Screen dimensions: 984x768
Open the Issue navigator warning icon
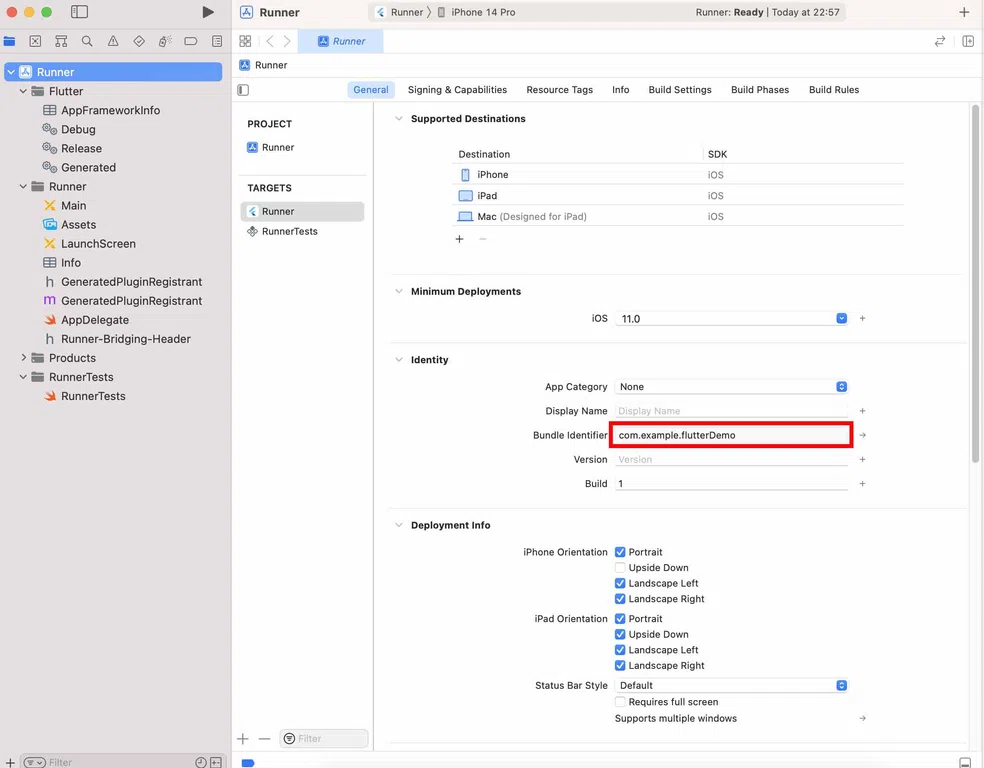(113, 41)
